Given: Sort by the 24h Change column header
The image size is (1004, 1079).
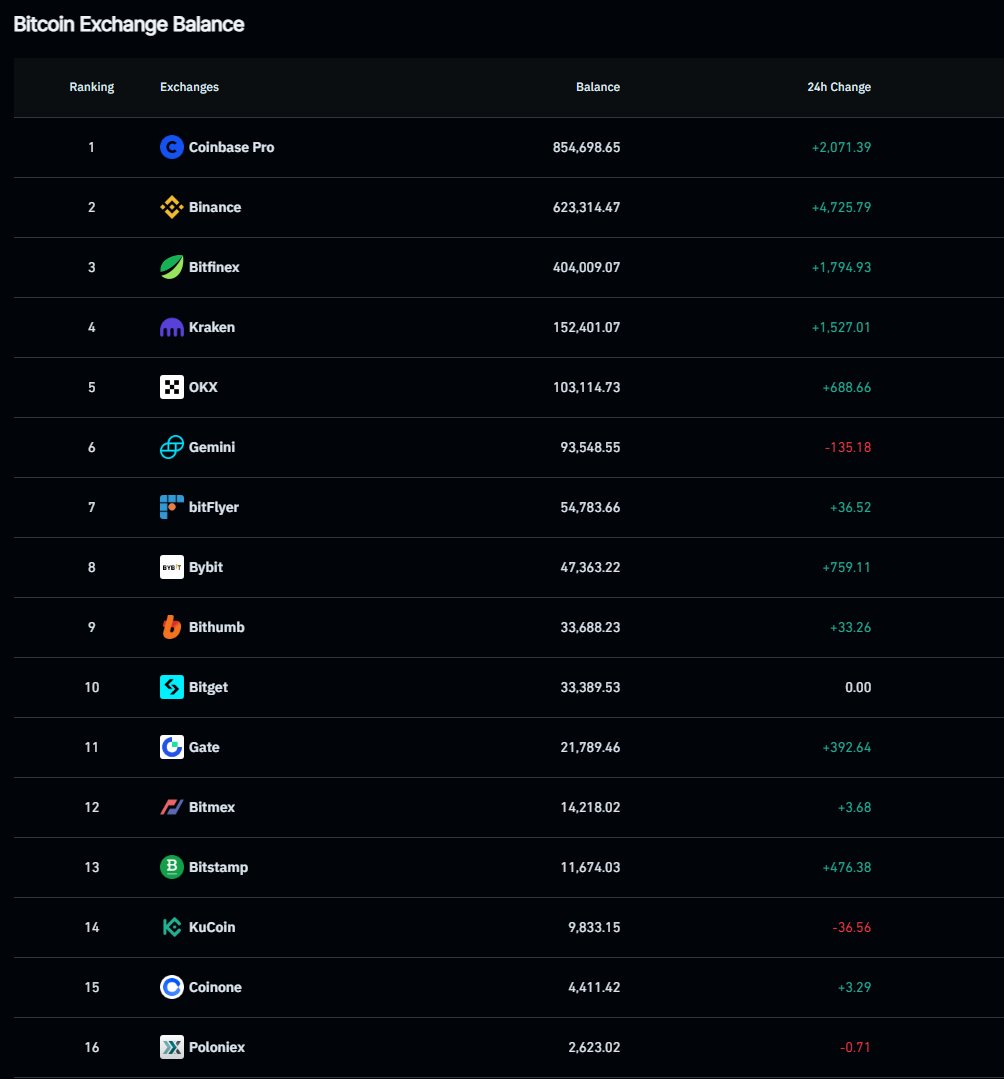Looking at the screenshot, I should pyautogui.click(x=839, y=87).
